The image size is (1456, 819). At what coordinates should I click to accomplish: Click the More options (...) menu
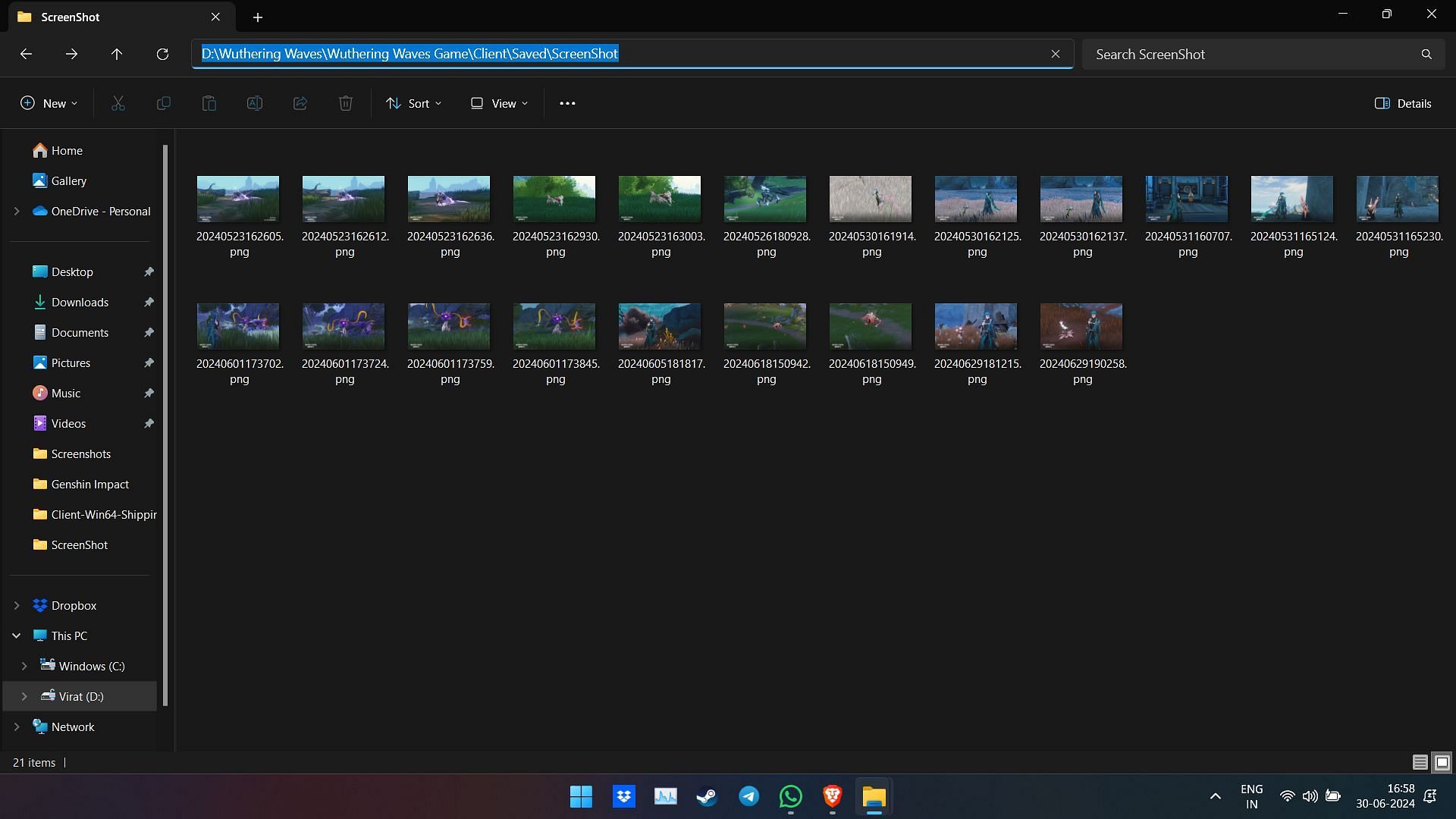(x=567, y=103)
